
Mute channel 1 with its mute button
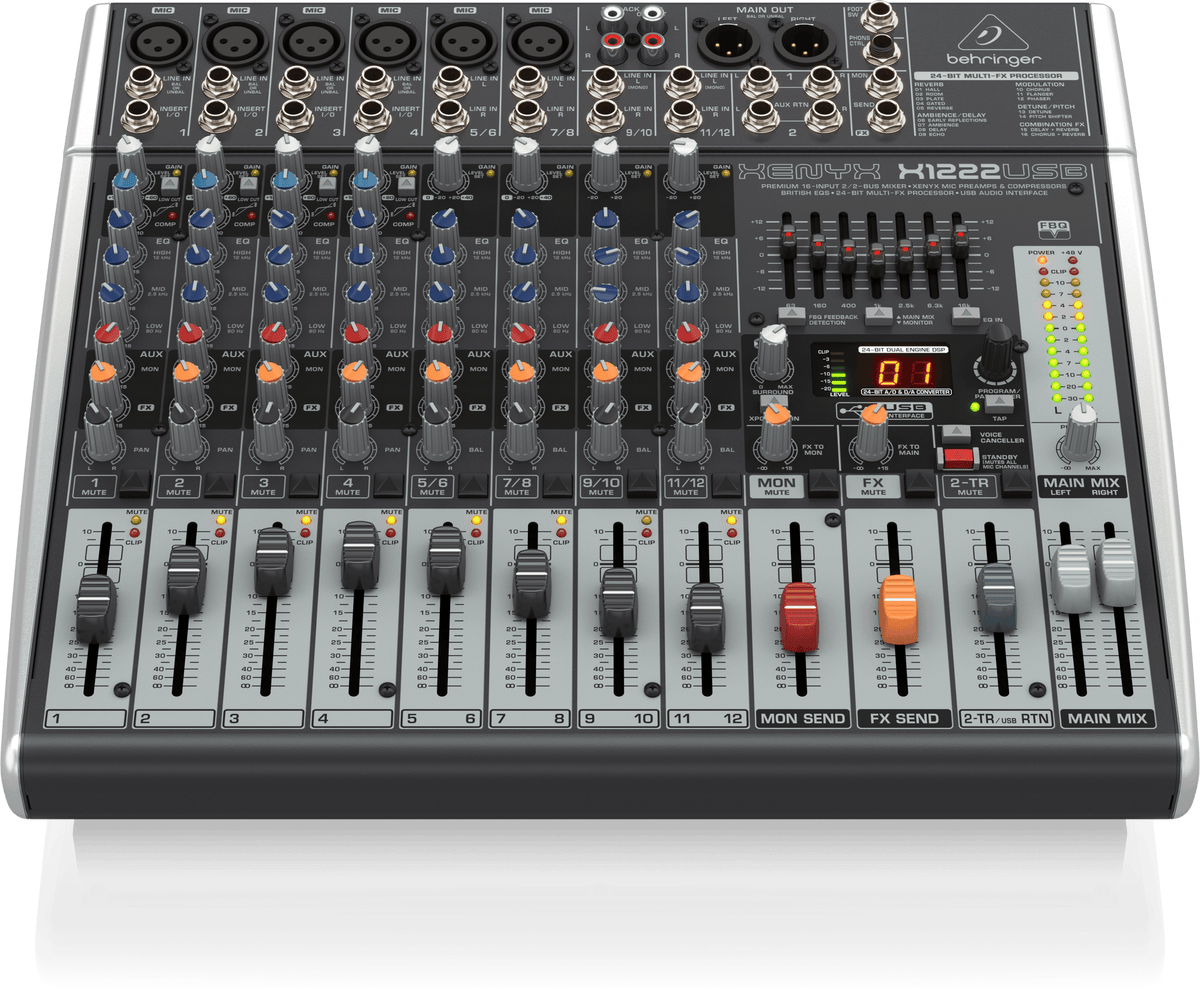pyautogui.click(x=136, y=485)
